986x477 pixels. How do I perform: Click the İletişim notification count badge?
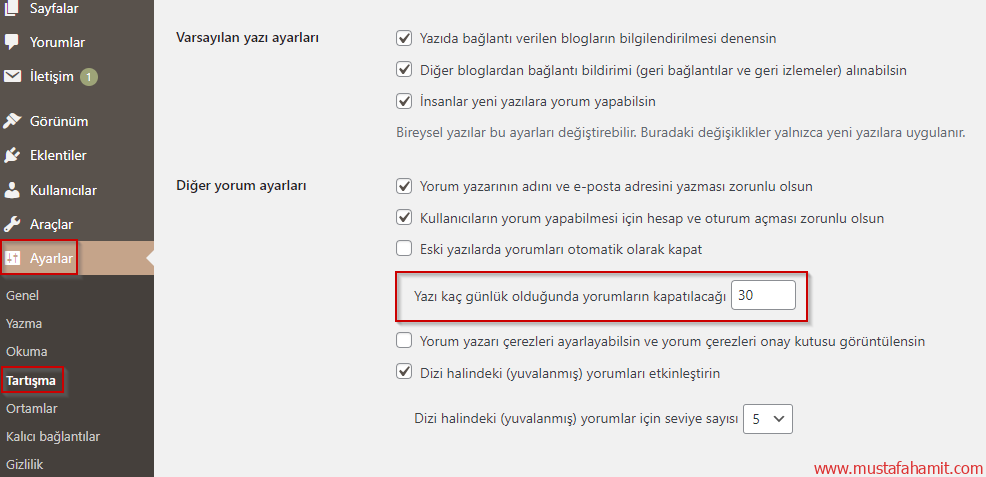tap(88, 76)
